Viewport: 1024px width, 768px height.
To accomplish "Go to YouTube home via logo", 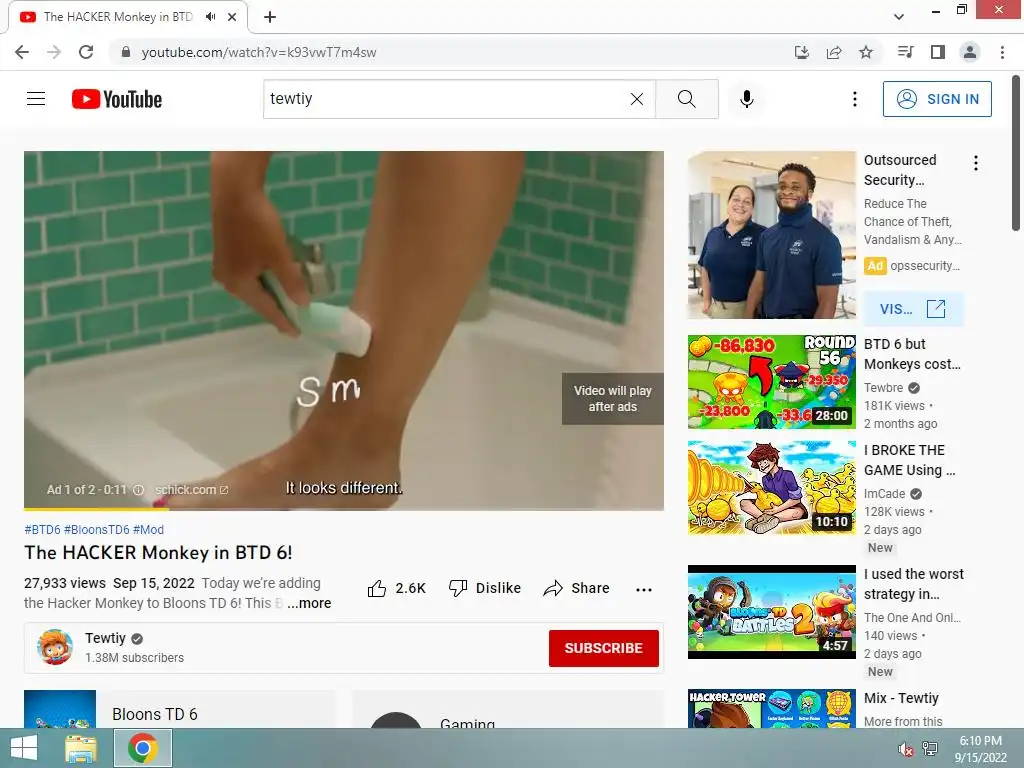I will coord(117,99).
